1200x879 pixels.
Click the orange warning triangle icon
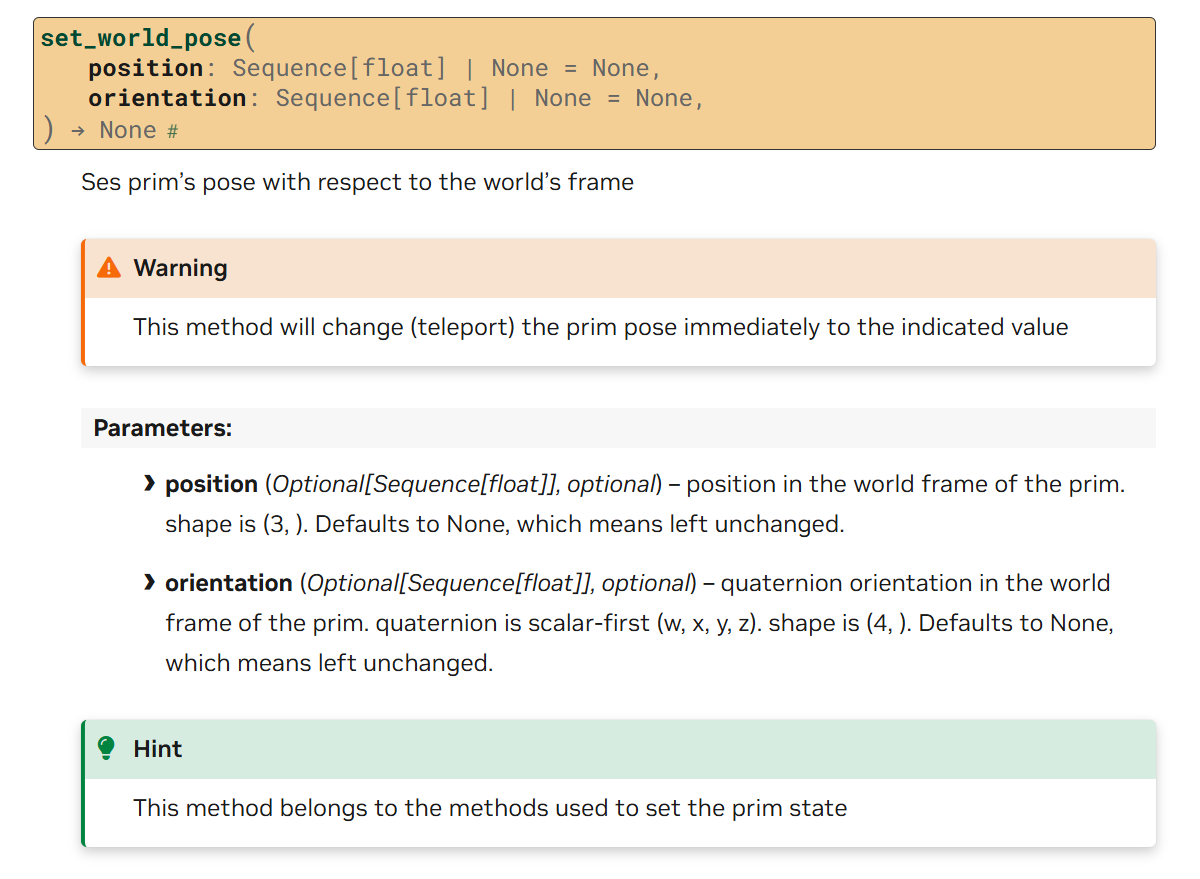click(x=109, y=268)
